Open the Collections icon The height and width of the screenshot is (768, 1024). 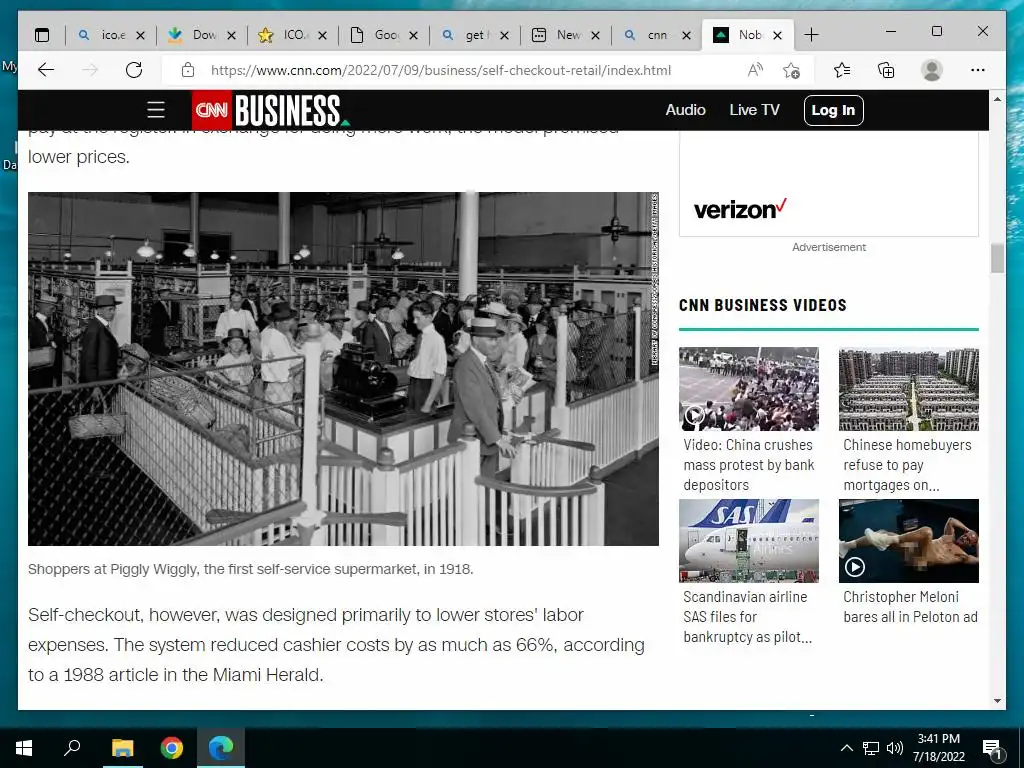tap(886, 70)
